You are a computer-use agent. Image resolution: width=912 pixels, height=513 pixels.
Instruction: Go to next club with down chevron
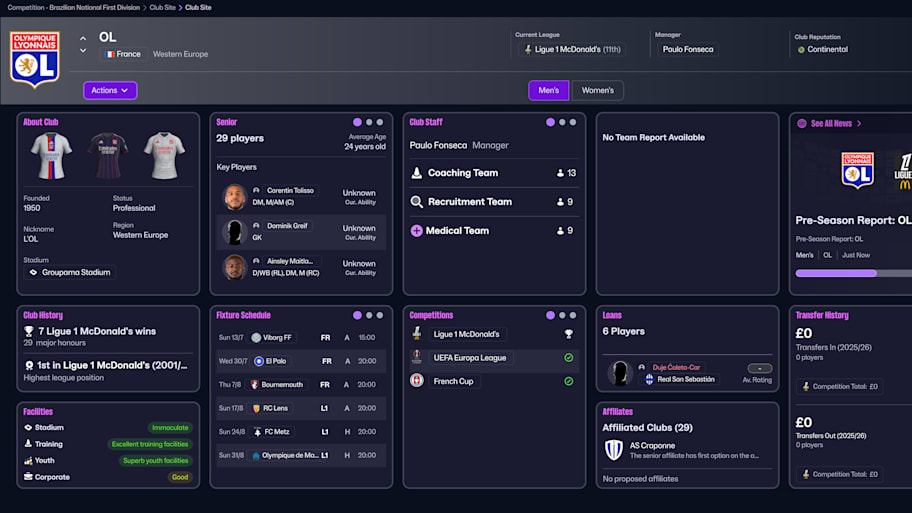(83, 51)
